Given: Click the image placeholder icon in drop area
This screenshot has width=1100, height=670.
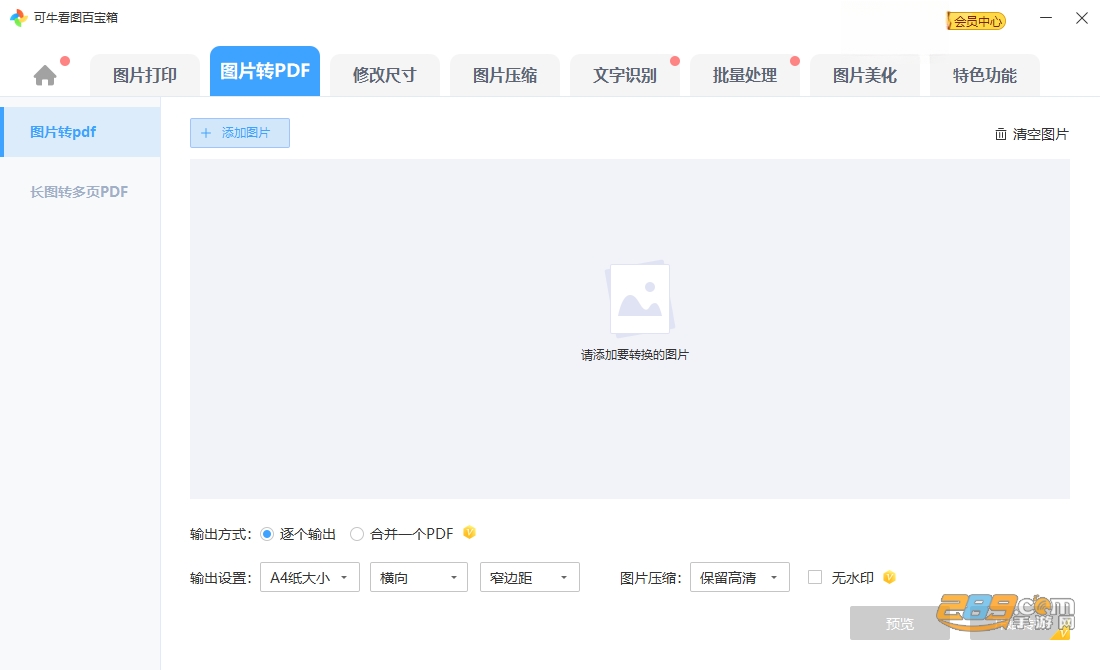Looking at the screenshot, I should [x=640, y=298].
